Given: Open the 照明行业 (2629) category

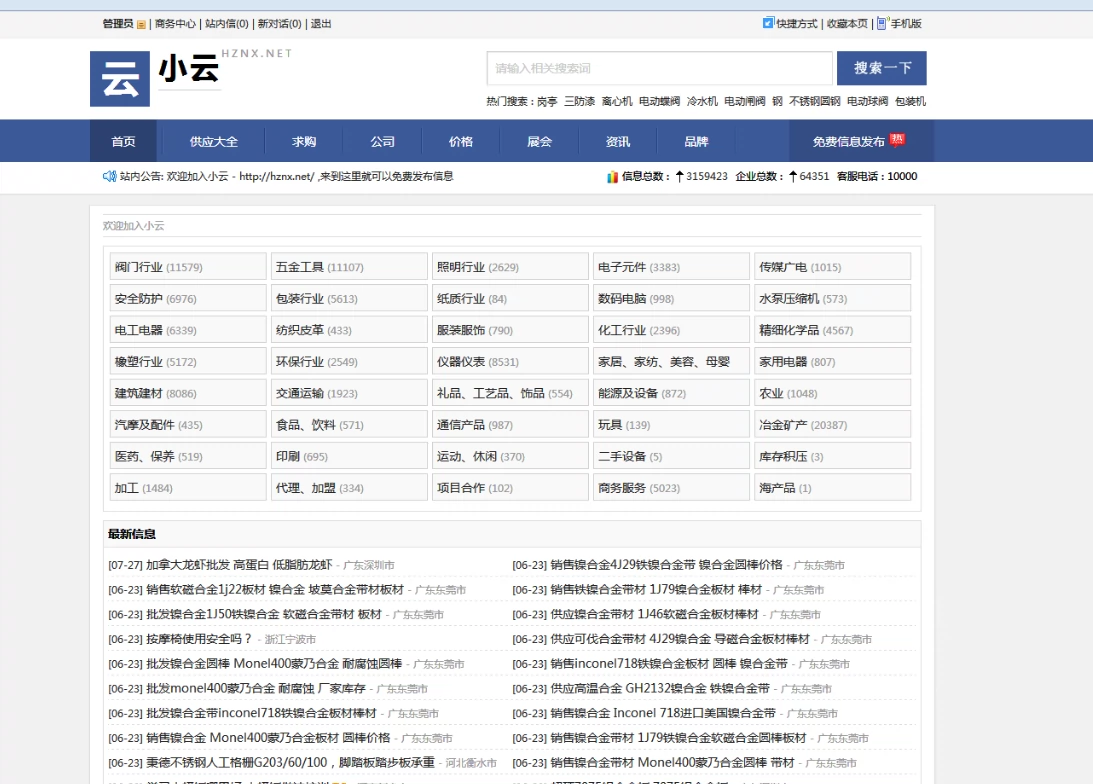Looking at the screenshot, I should pyautogui.click(x=510, y=267).
